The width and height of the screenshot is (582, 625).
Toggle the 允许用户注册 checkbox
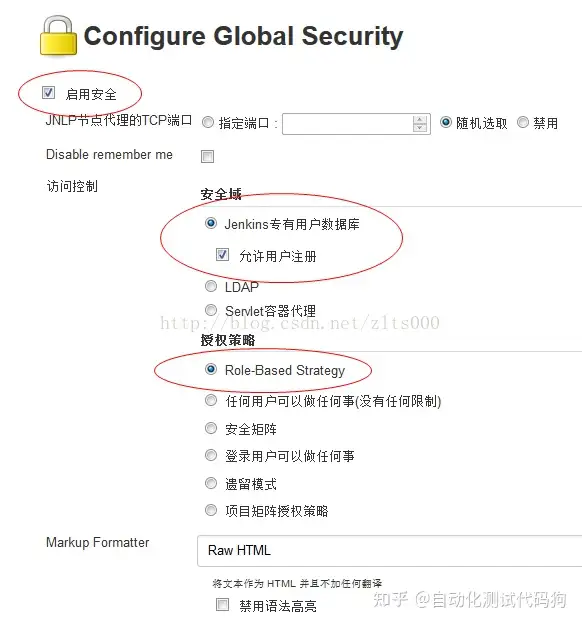(x=222, y=254)
